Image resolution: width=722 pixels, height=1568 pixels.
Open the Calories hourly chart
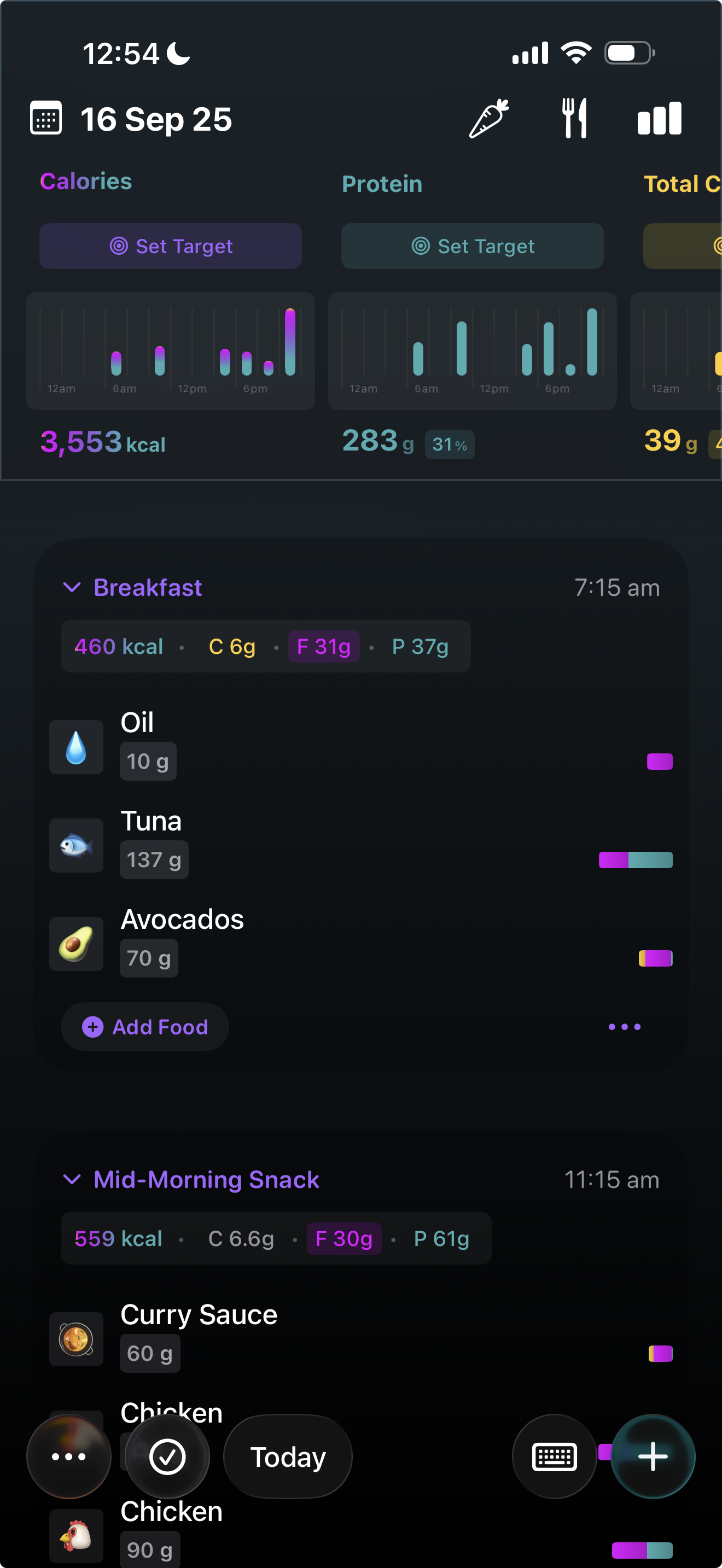pyautogui.click(x=171, y=350)
